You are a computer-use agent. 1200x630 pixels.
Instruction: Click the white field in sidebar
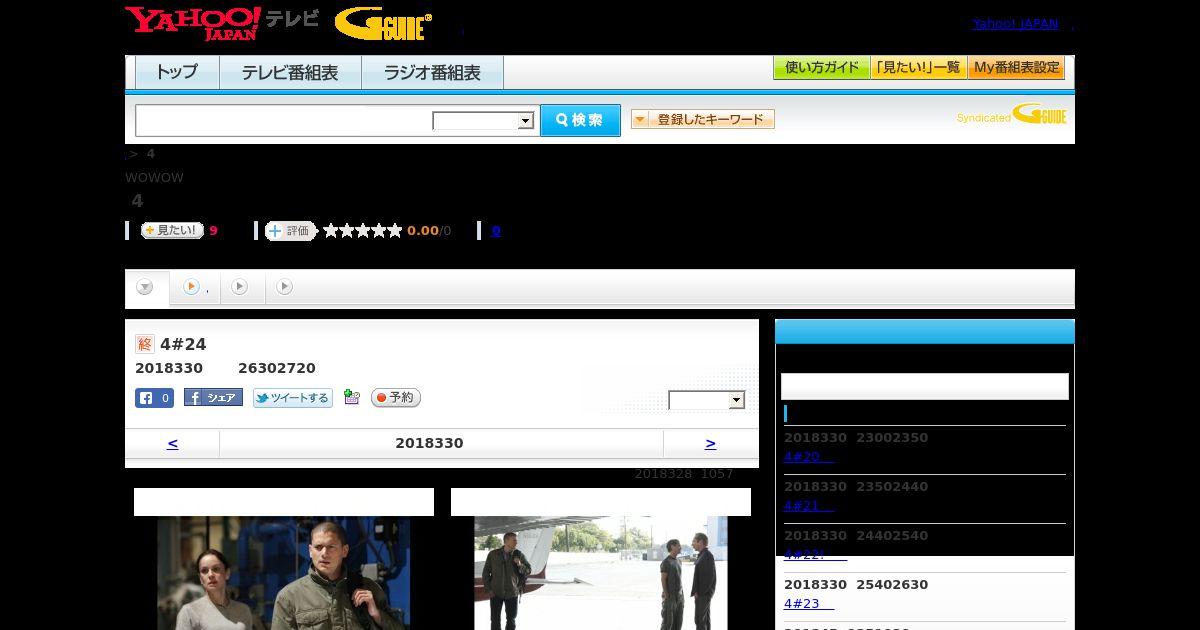(x=924, y=387)
